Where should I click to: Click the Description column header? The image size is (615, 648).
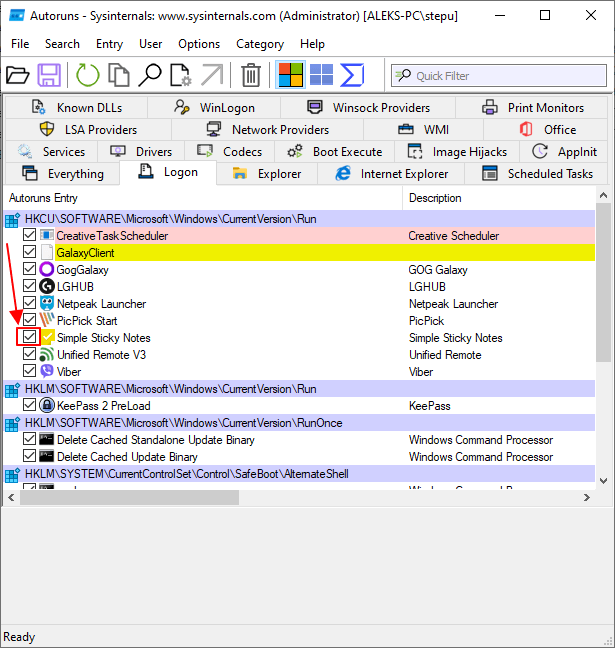tap(499, 198)
